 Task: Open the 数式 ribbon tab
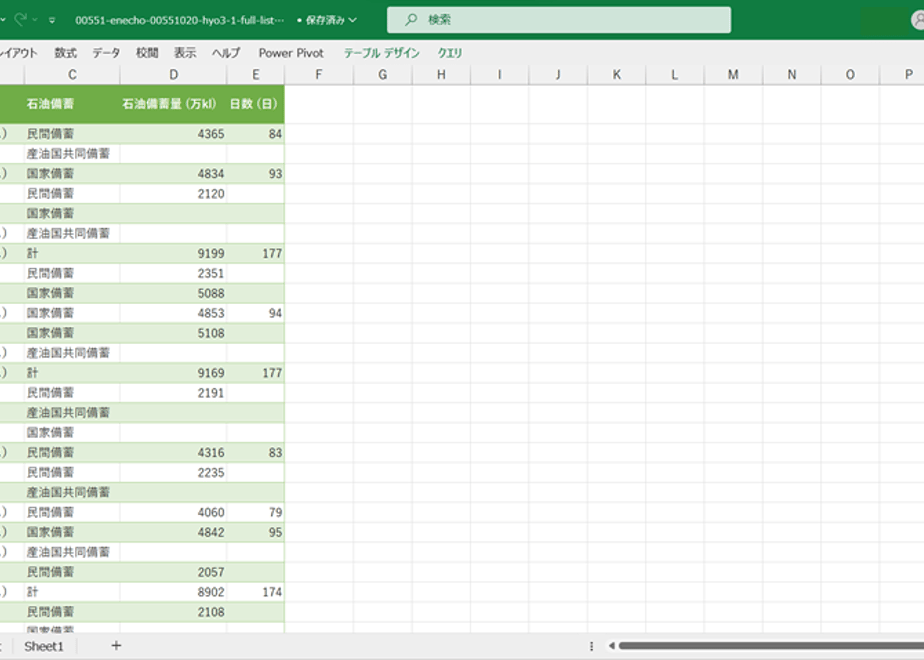click(65, 53)
